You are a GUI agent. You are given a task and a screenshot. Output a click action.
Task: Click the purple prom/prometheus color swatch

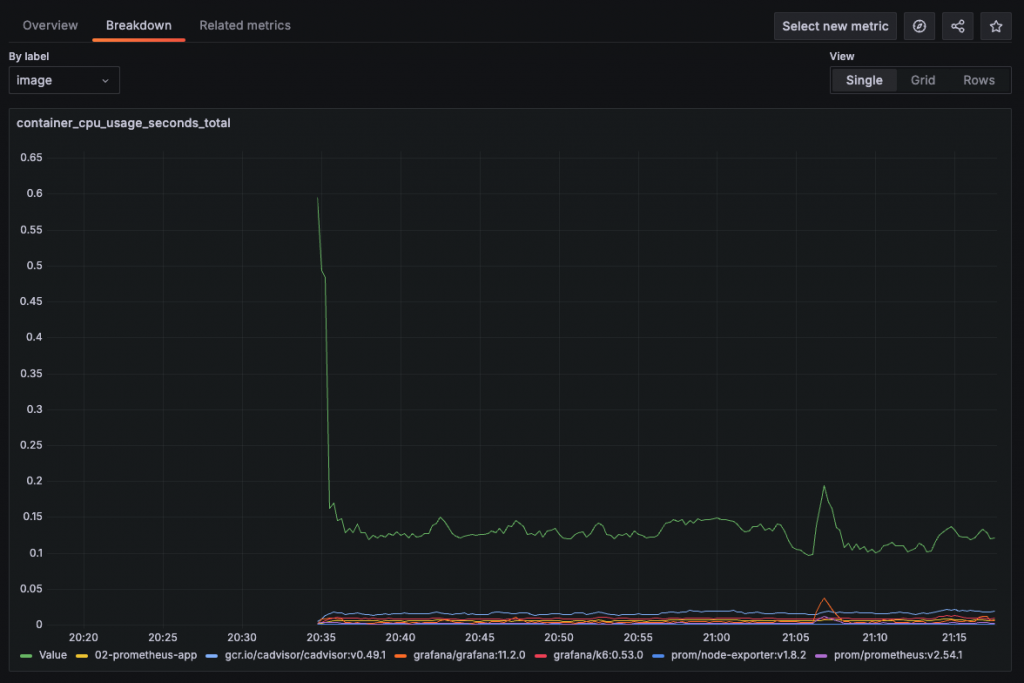click(x=821, y=656)
